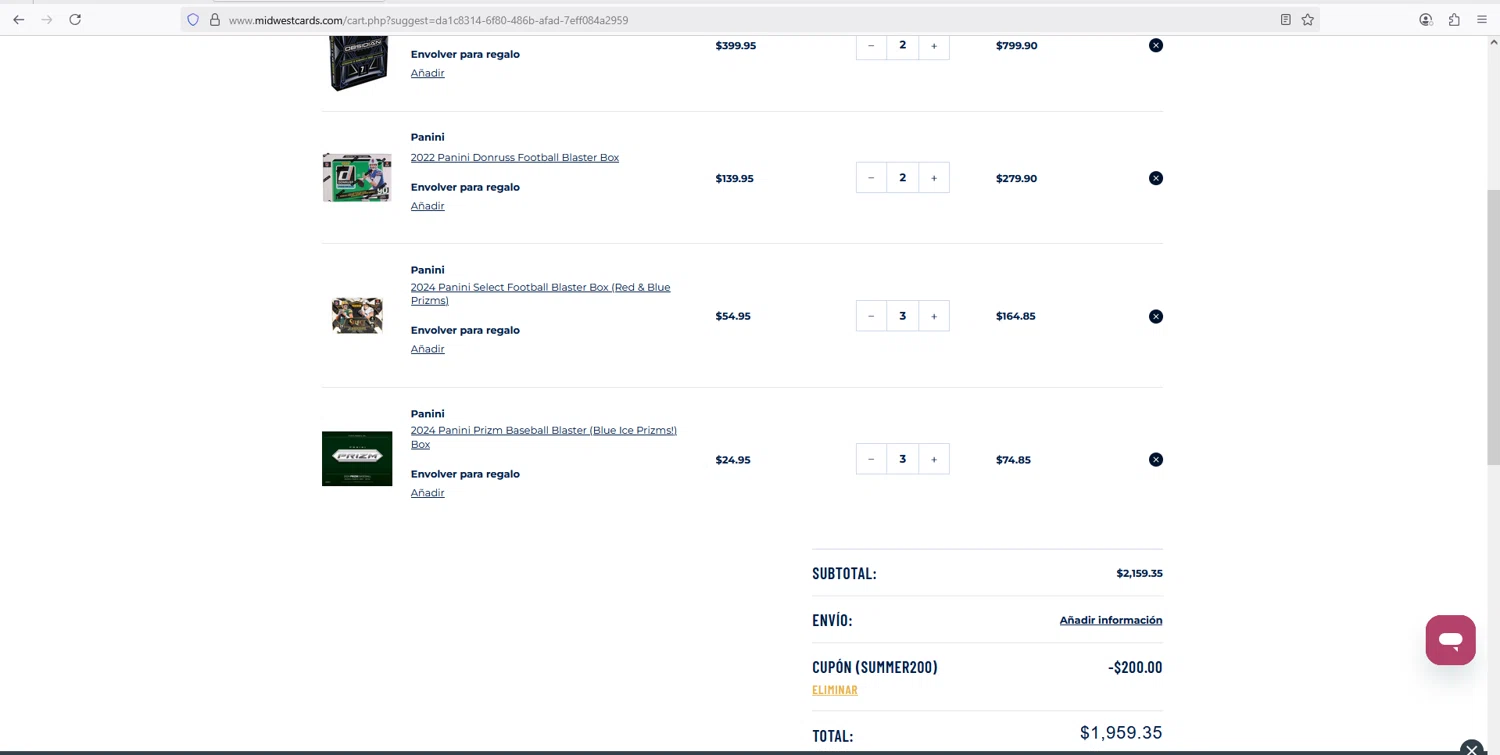Decrease quantity of Prizm Baseball Blaster Box

pyautogui.click(x=871, y=459)
